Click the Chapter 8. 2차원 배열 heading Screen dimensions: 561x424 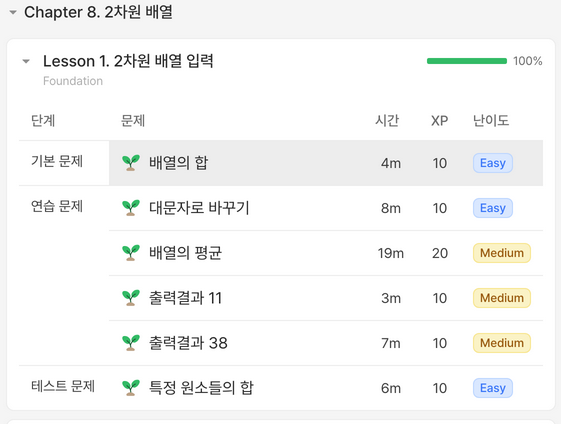click(98, 12)
